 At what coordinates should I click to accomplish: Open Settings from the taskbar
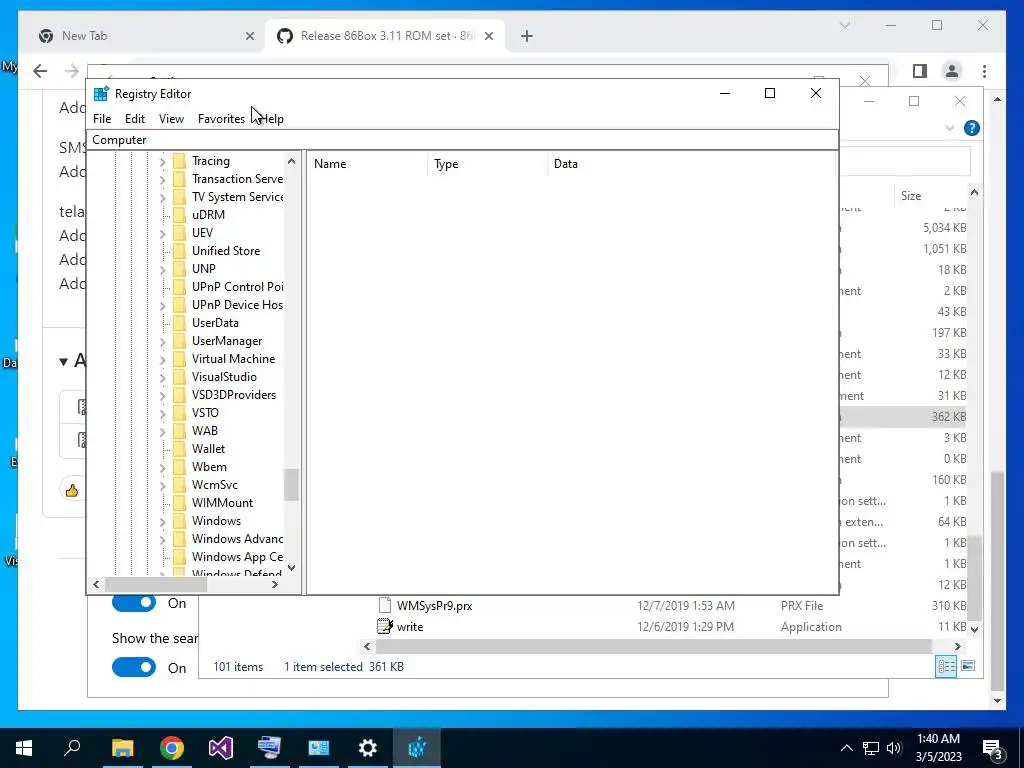coord(368,748)
